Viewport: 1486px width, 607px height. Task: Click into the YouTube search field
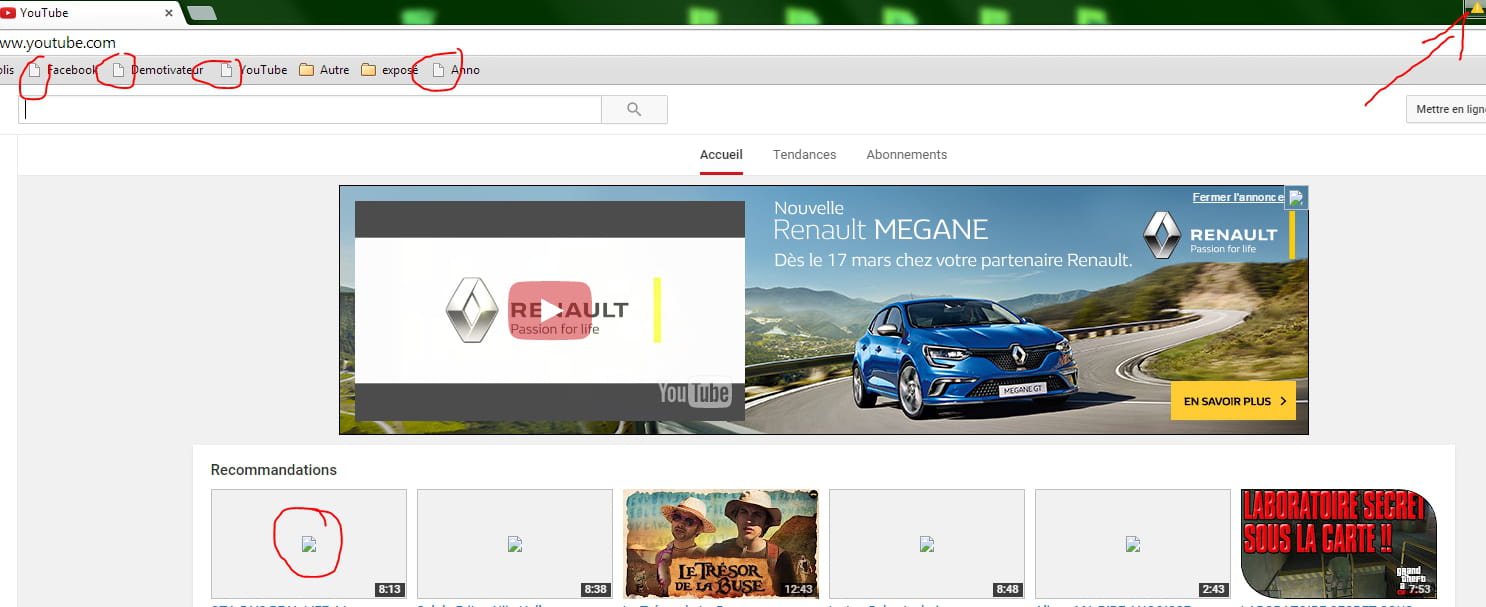pos(311,110)
